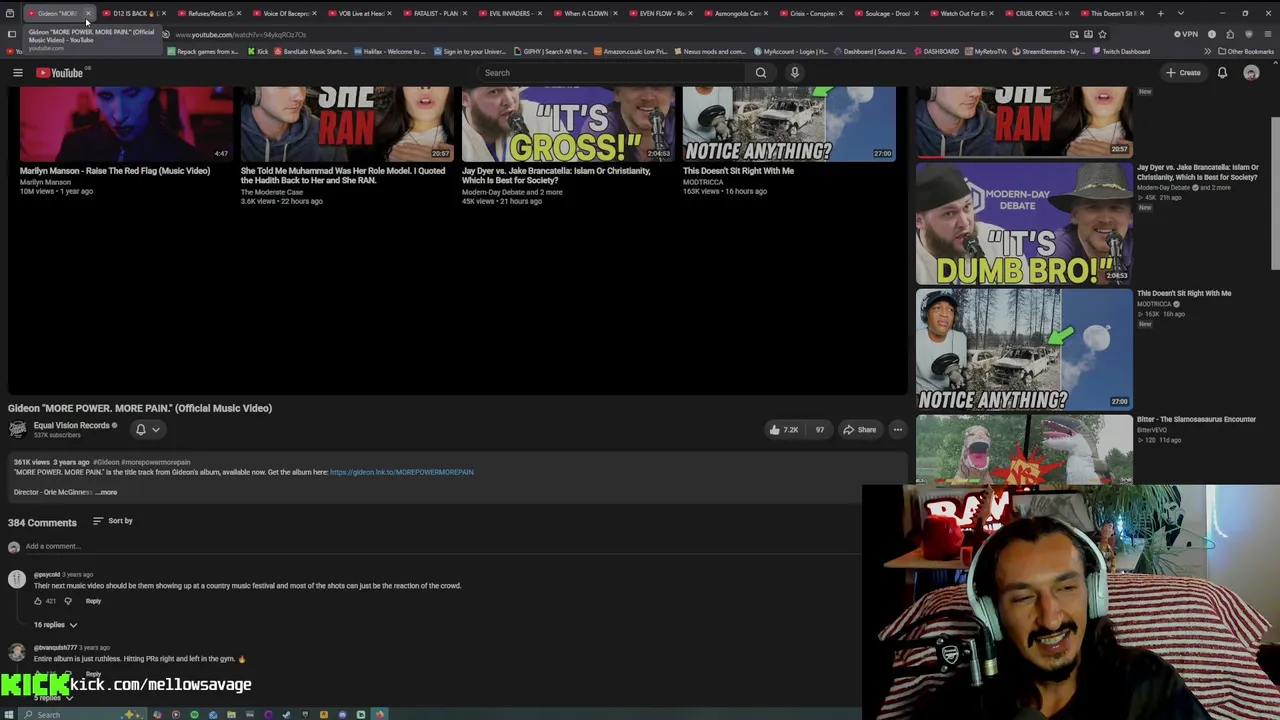Start voice search with microphone icon
1280x720 pixels.
tap(795, 73)
